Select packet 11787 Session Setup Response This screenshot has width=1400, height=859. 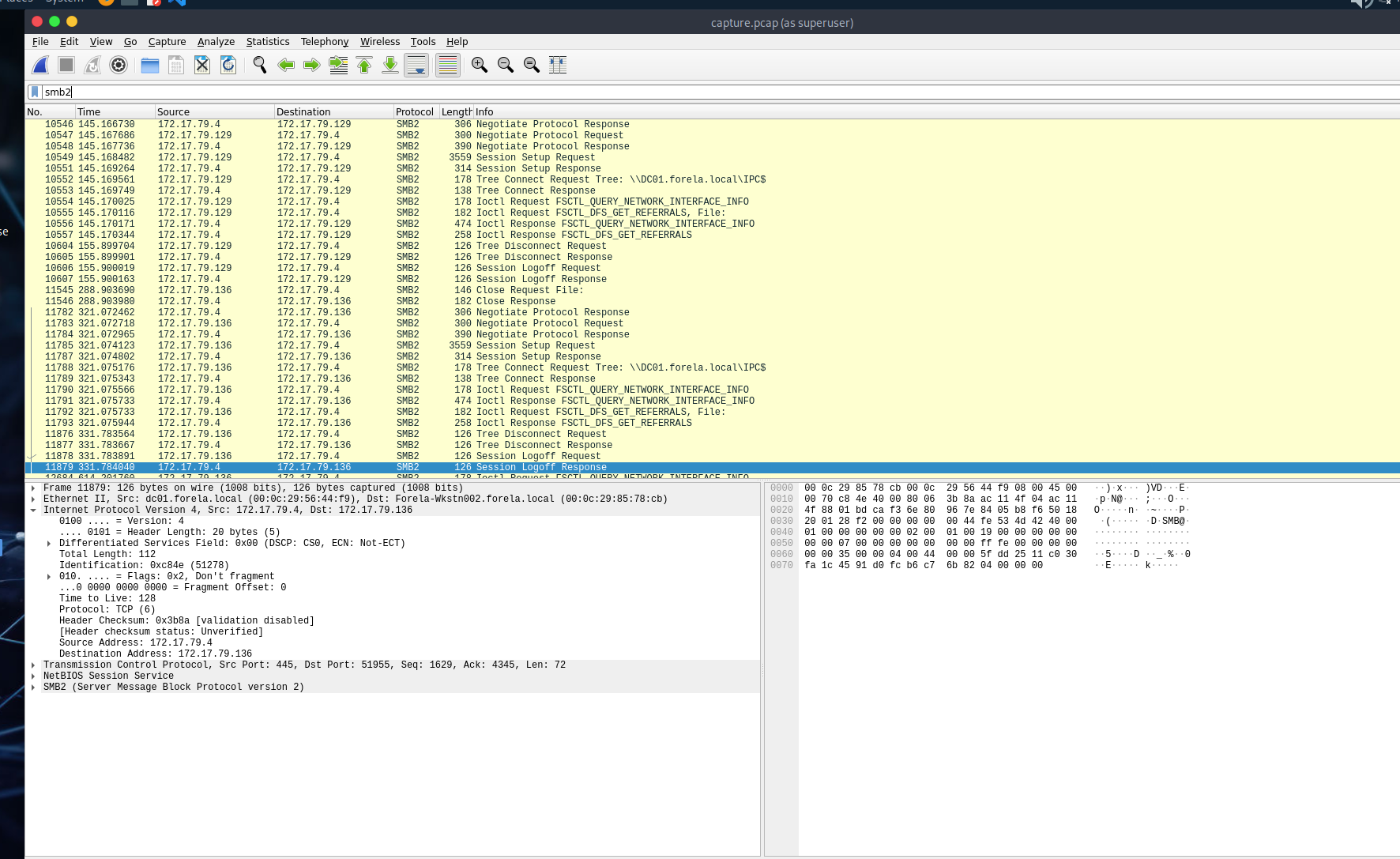tap(713, 356)
